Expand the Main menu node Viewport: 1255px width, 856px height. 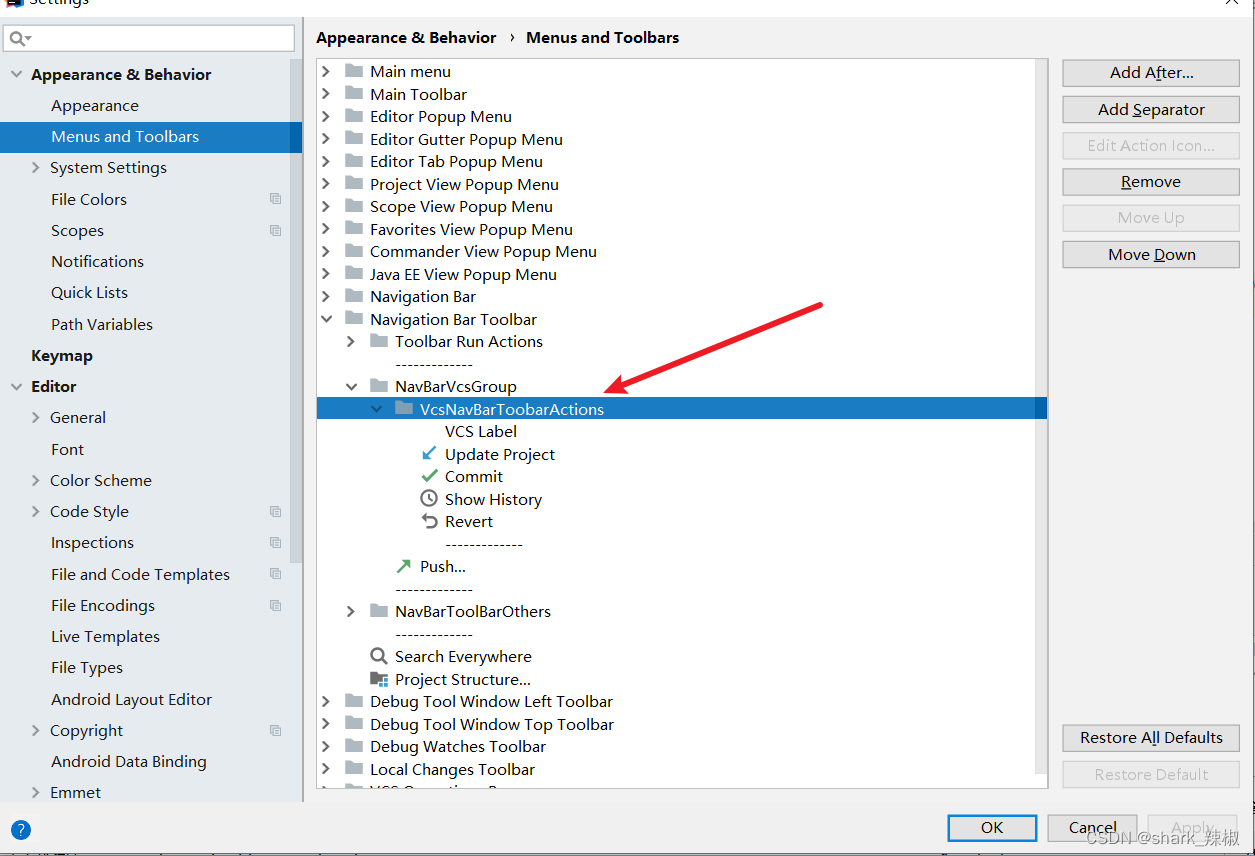tap(326, 71)
